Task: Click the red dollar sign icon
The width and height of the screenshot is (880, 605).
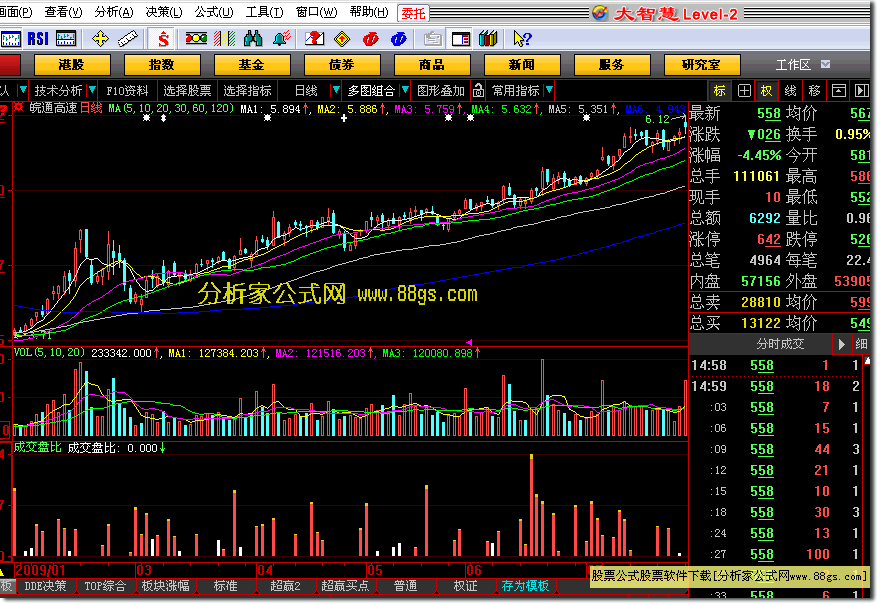Action: coord(163,39)
